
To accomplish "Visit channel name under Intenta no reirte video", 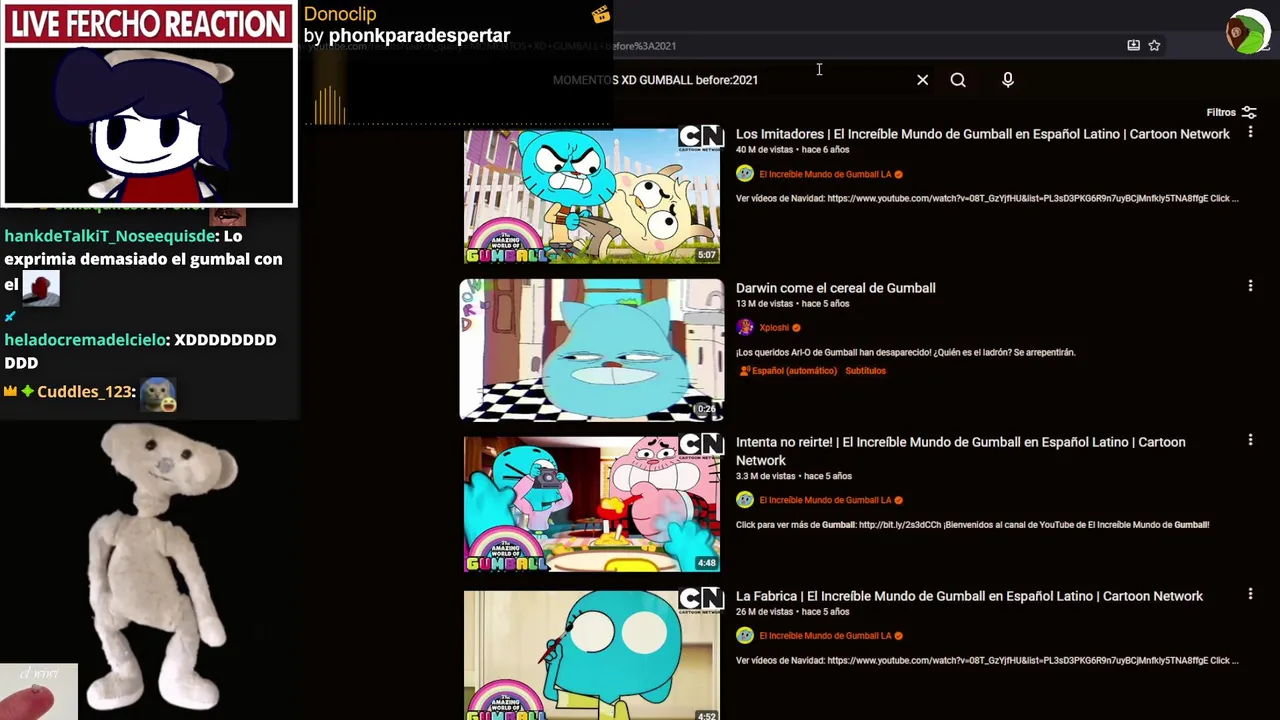I will tap(825, 500).
